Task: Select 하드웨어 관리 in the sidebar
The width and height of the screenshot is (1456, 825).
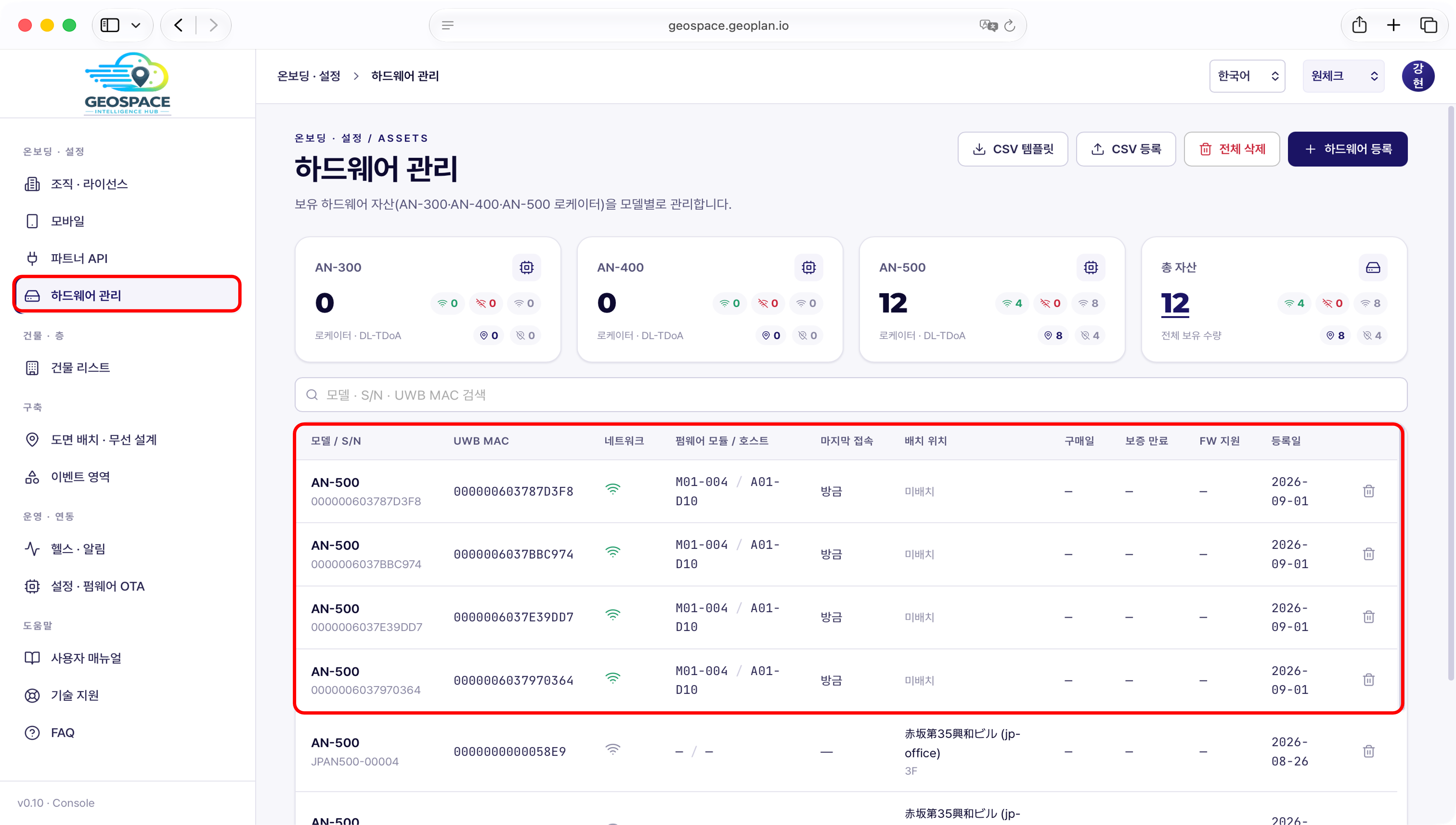Action: (x=127, y=296)
